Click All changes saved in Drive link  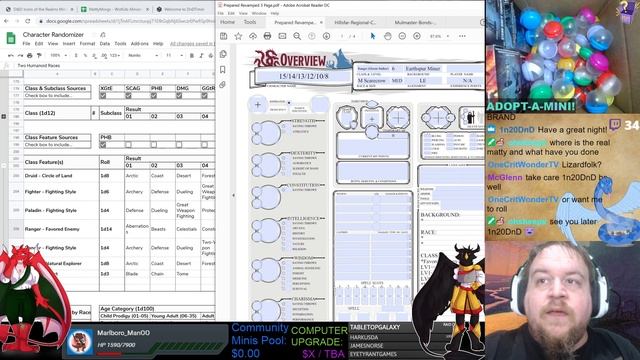pyautogui.click(x=192, y=44)
